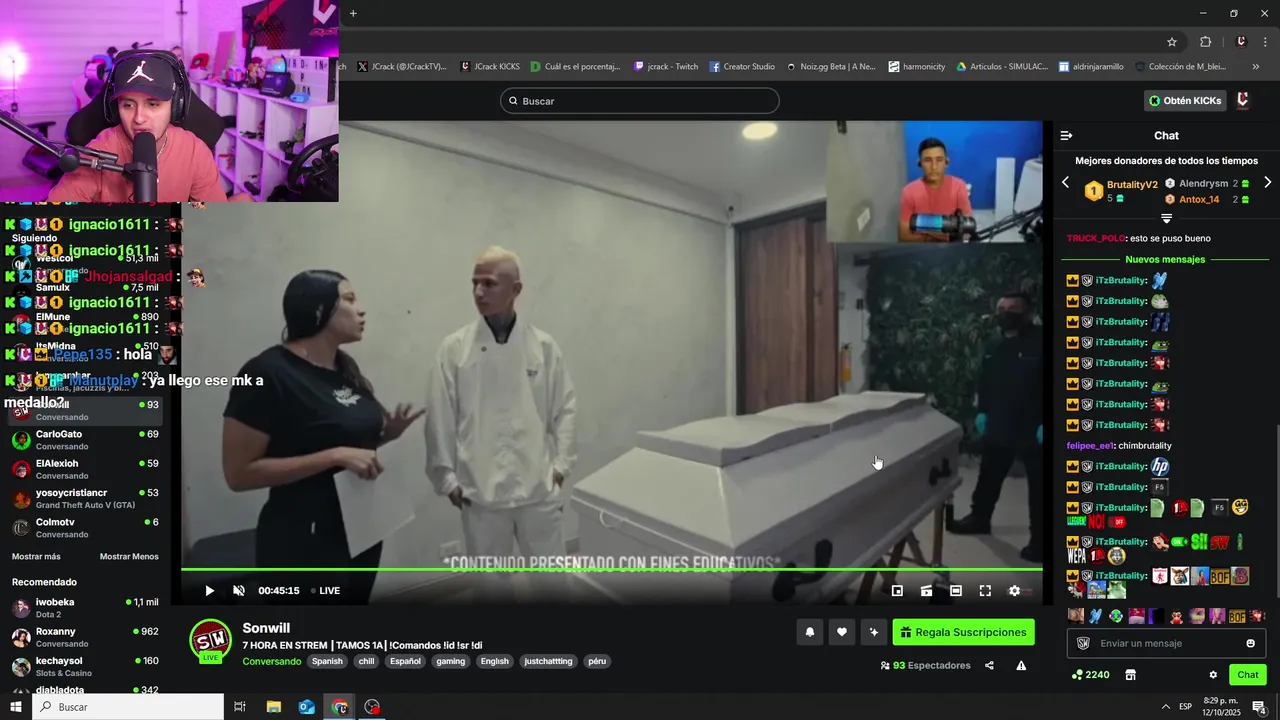Open recommended iwobeka channel
This screenshot has width=1280, height=720.
tap(85, 608)
